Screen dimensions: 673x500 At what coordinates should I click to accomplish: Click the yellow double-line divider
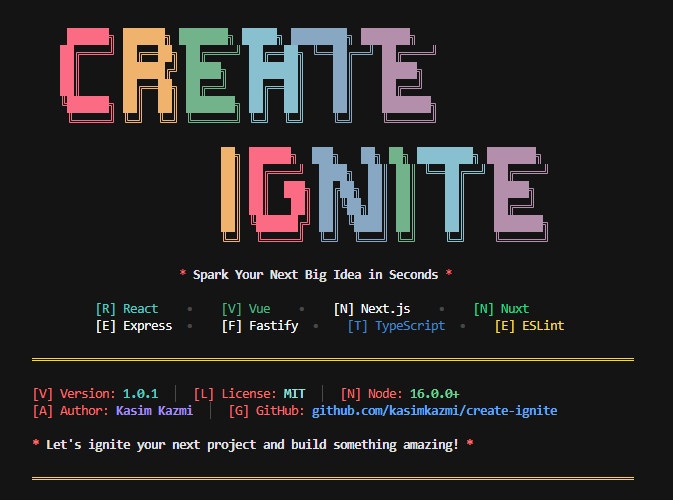click(x=333, y=359)
